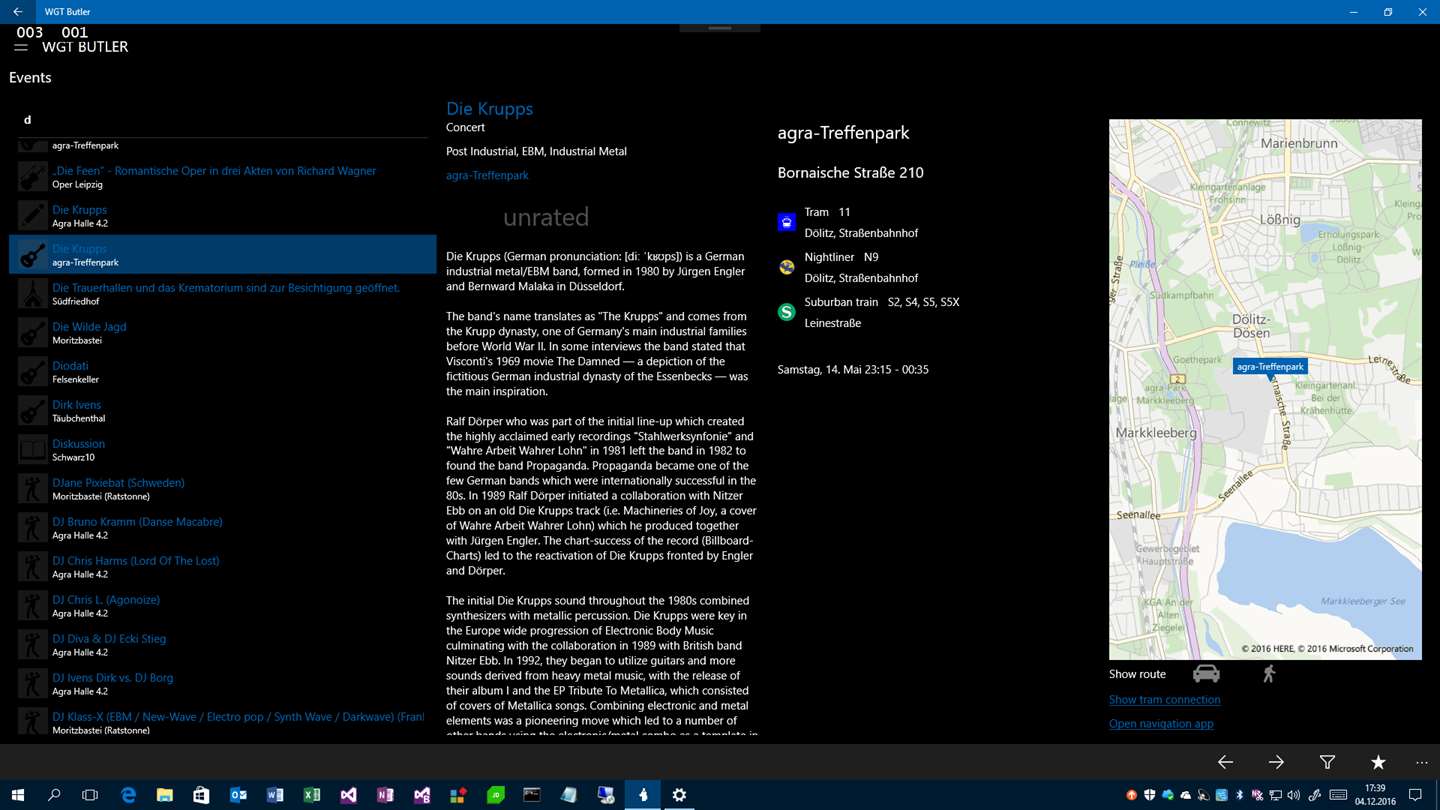Open the Die Krupps title link
Screen dimensions: 1440x810
[x=489, y=108]
